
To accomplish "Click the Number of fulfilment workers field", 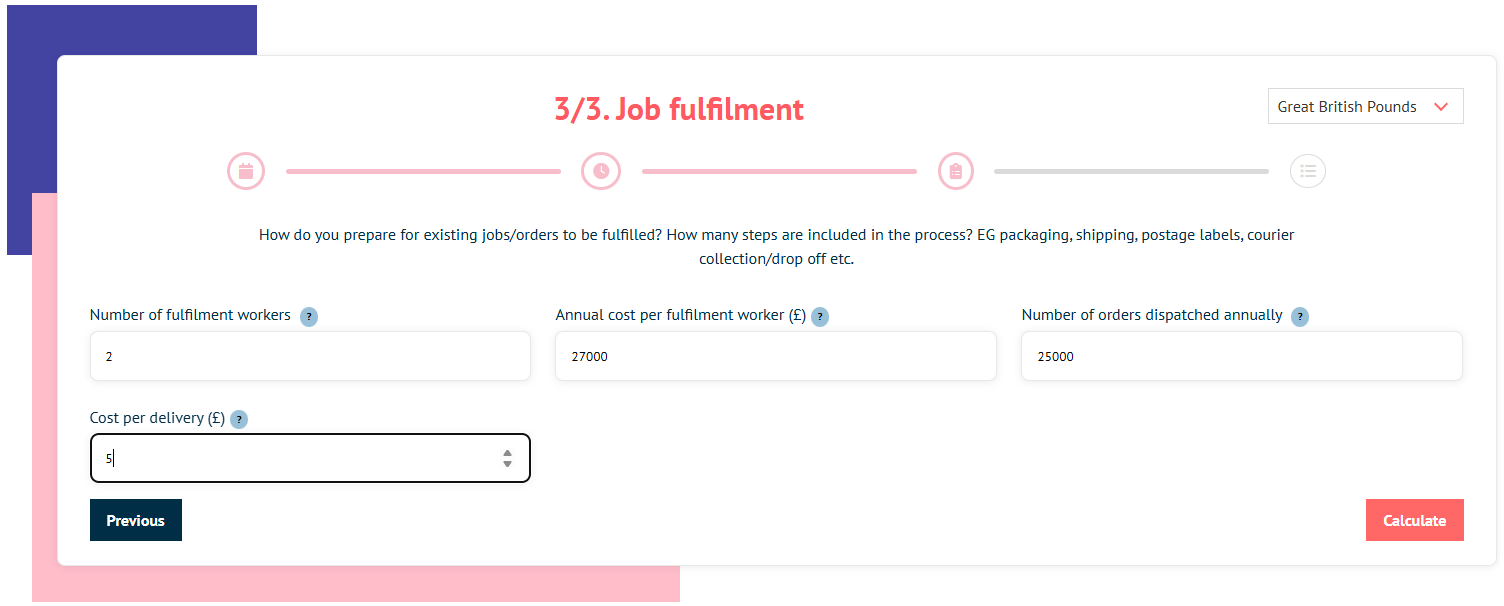I will [310, 356].
